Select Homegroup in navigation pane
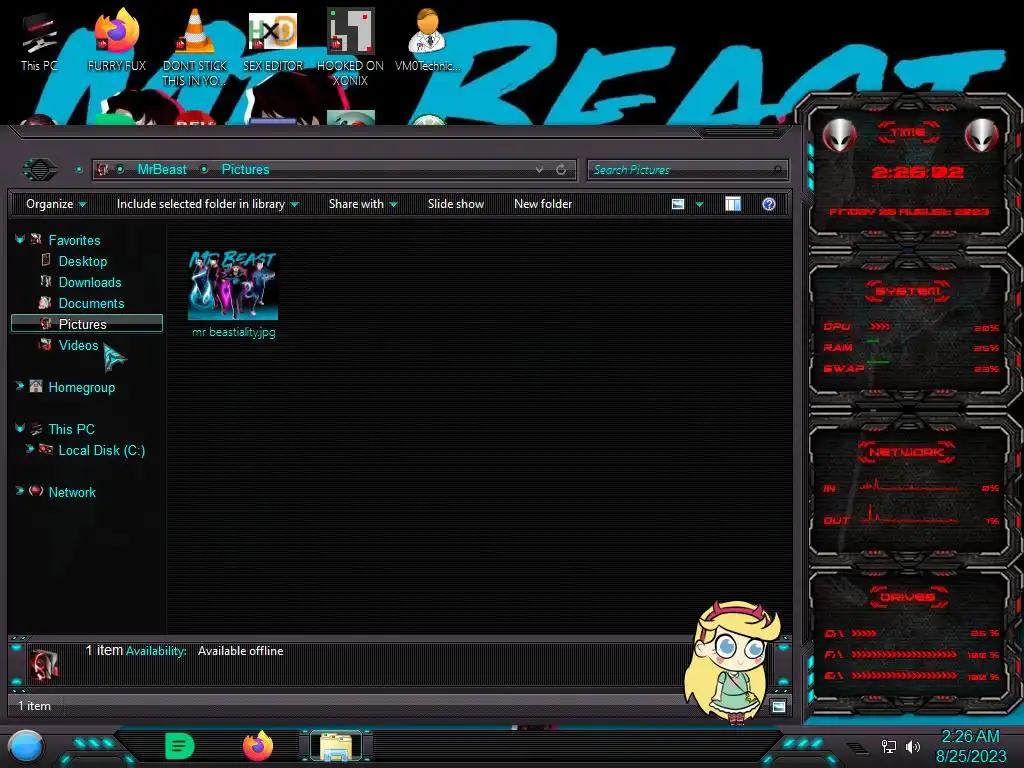This screenshot has width=1024, height=768. pyautogui.click(x=81, y=387)
